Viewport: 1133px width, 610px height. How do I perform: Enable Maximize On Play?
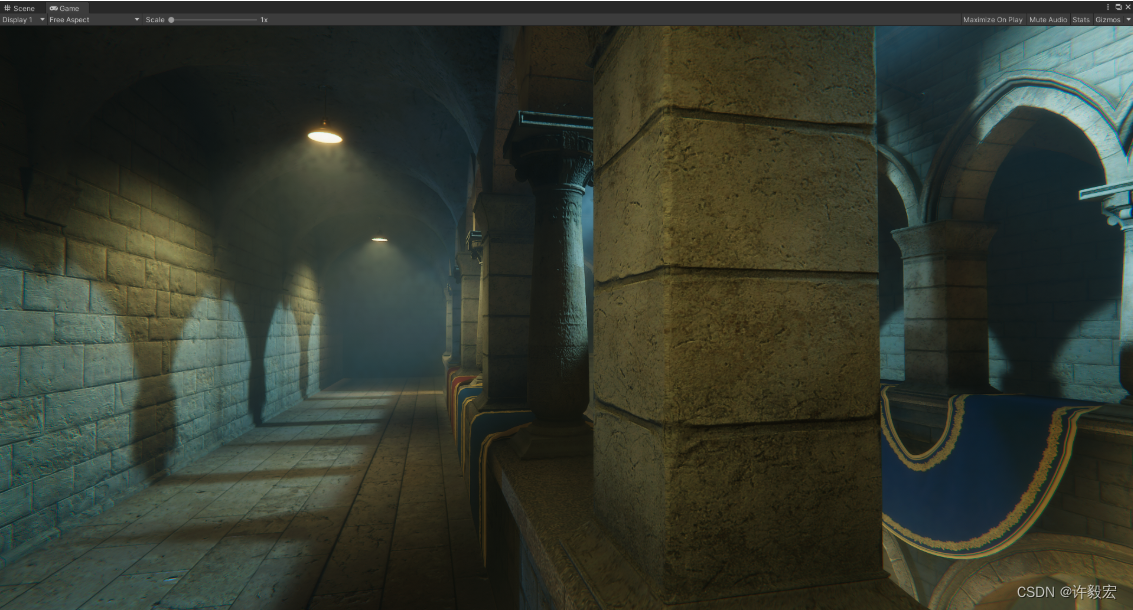point(993,19)
